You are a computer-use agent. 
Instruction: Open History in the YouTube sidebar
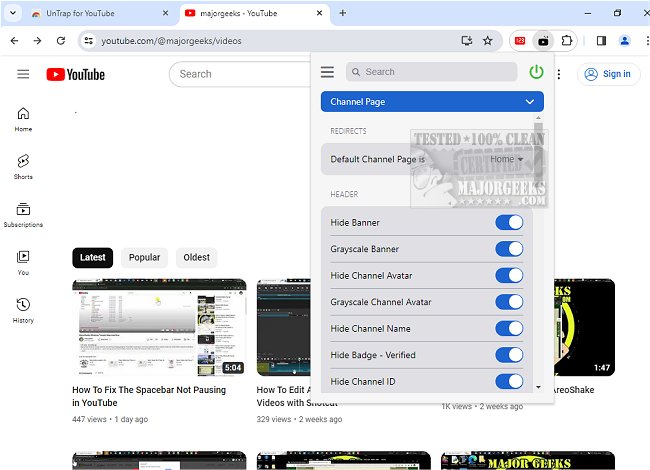coord(23,311)
